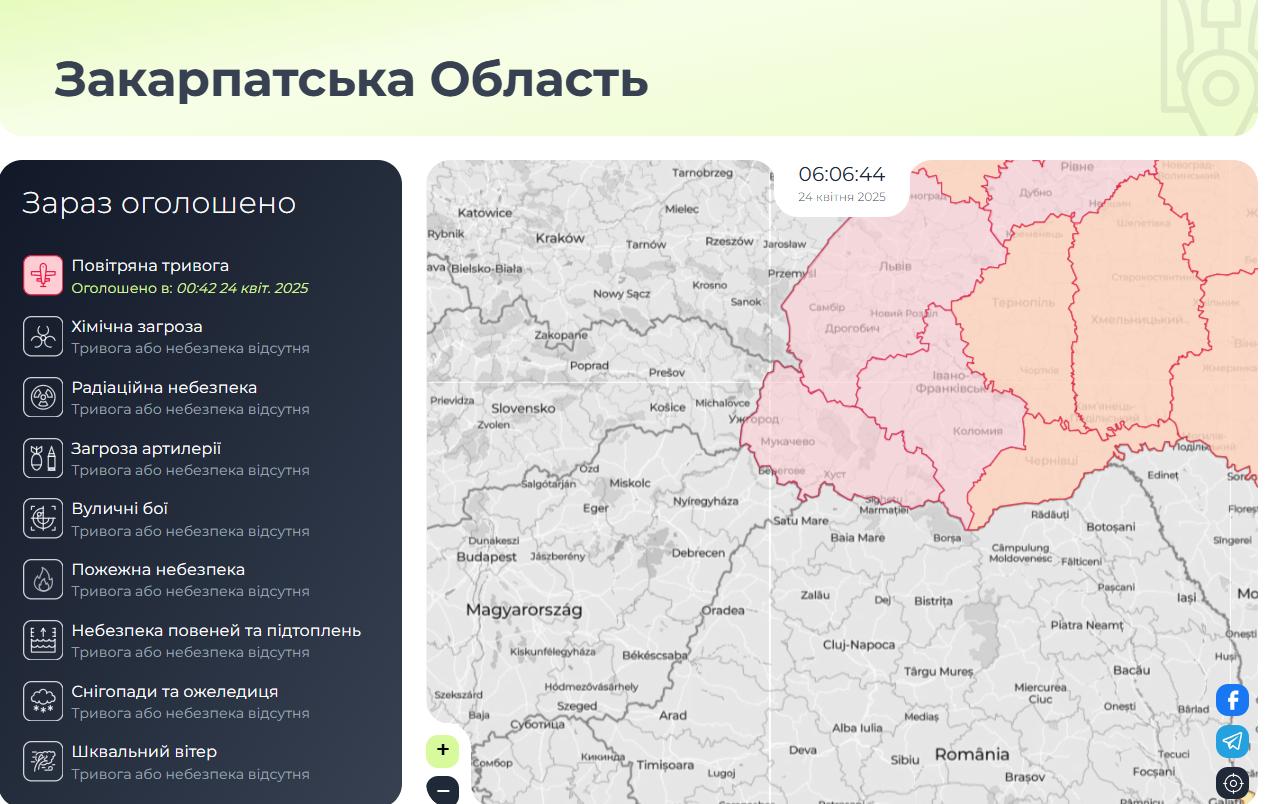Viewport: 1265px width, 804px height.
Task: Click Slovensko country label on map
Action: tap(523, 408)
